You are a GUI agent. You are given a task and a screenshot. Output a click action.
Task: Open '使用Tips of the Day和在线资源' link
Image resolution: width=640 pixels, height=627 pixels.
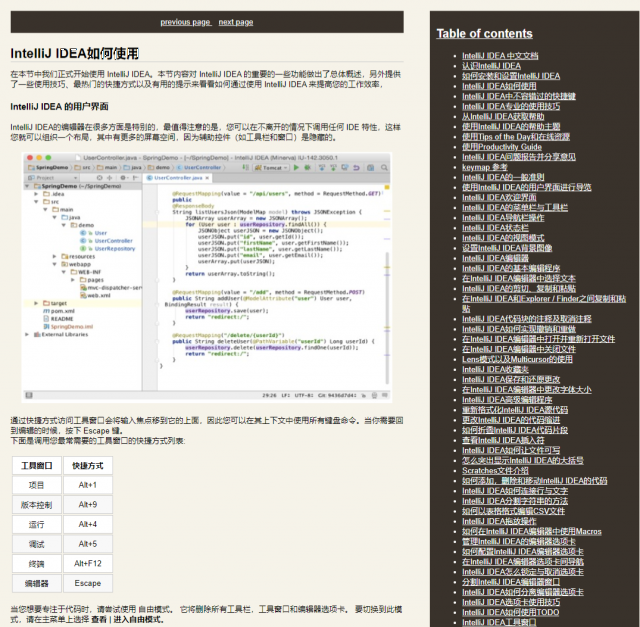click(516, 137)
